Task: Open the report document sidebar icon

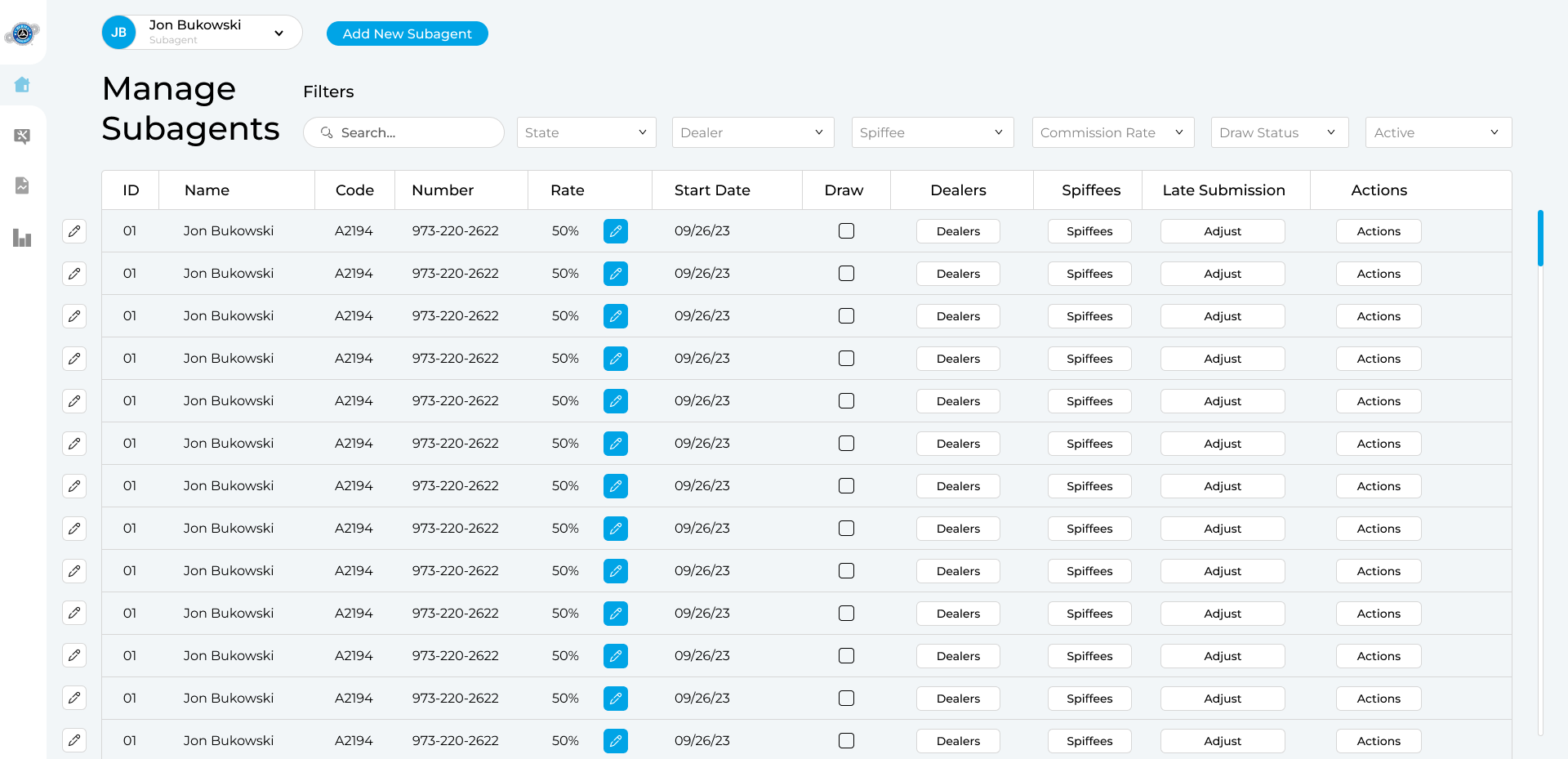Action: 22,185
